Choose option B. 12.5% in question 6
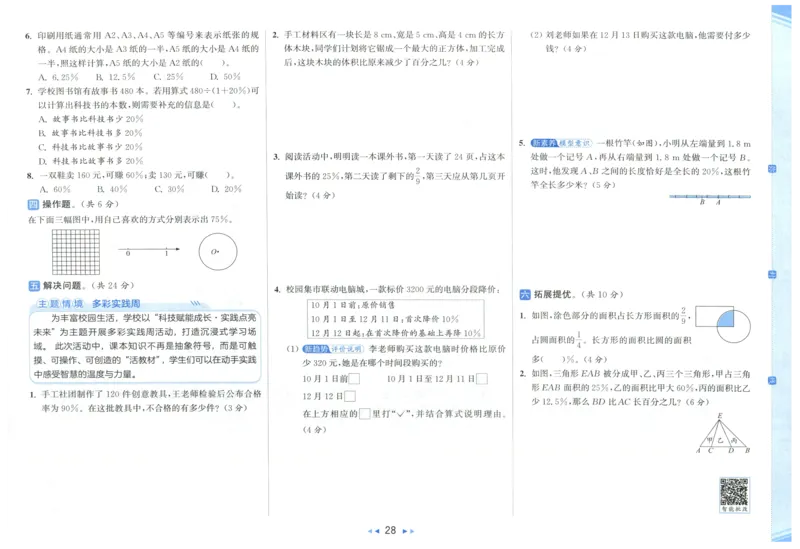The width and height of the screenshot is (800, 549). pos(116,77)
